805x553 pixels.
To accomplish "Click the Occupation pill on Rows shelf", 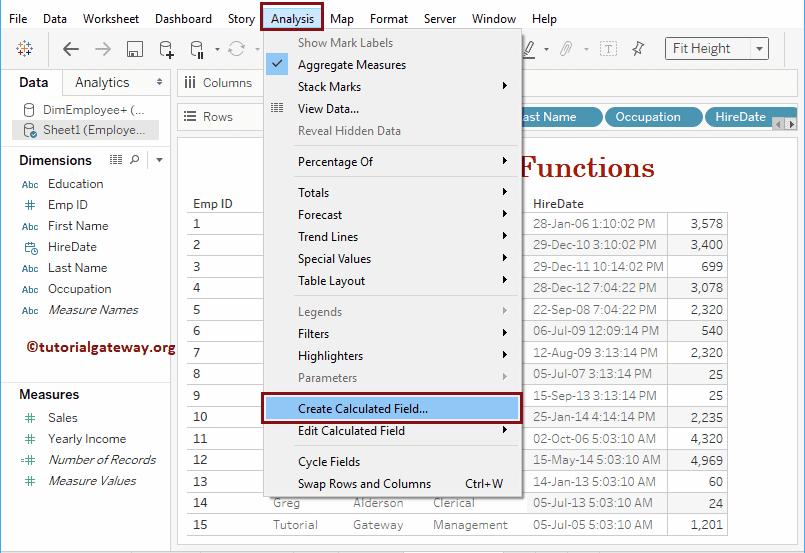I will pyautogui.click(x=653, y=117).
